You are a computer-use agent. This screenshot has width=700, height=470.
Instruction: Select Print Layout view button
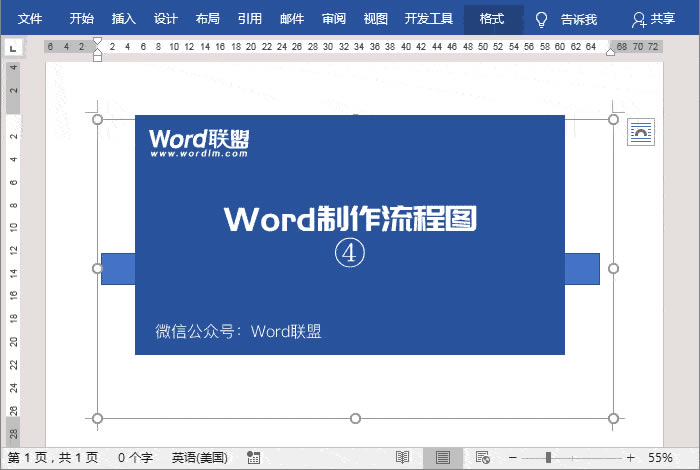pos(442,457)
